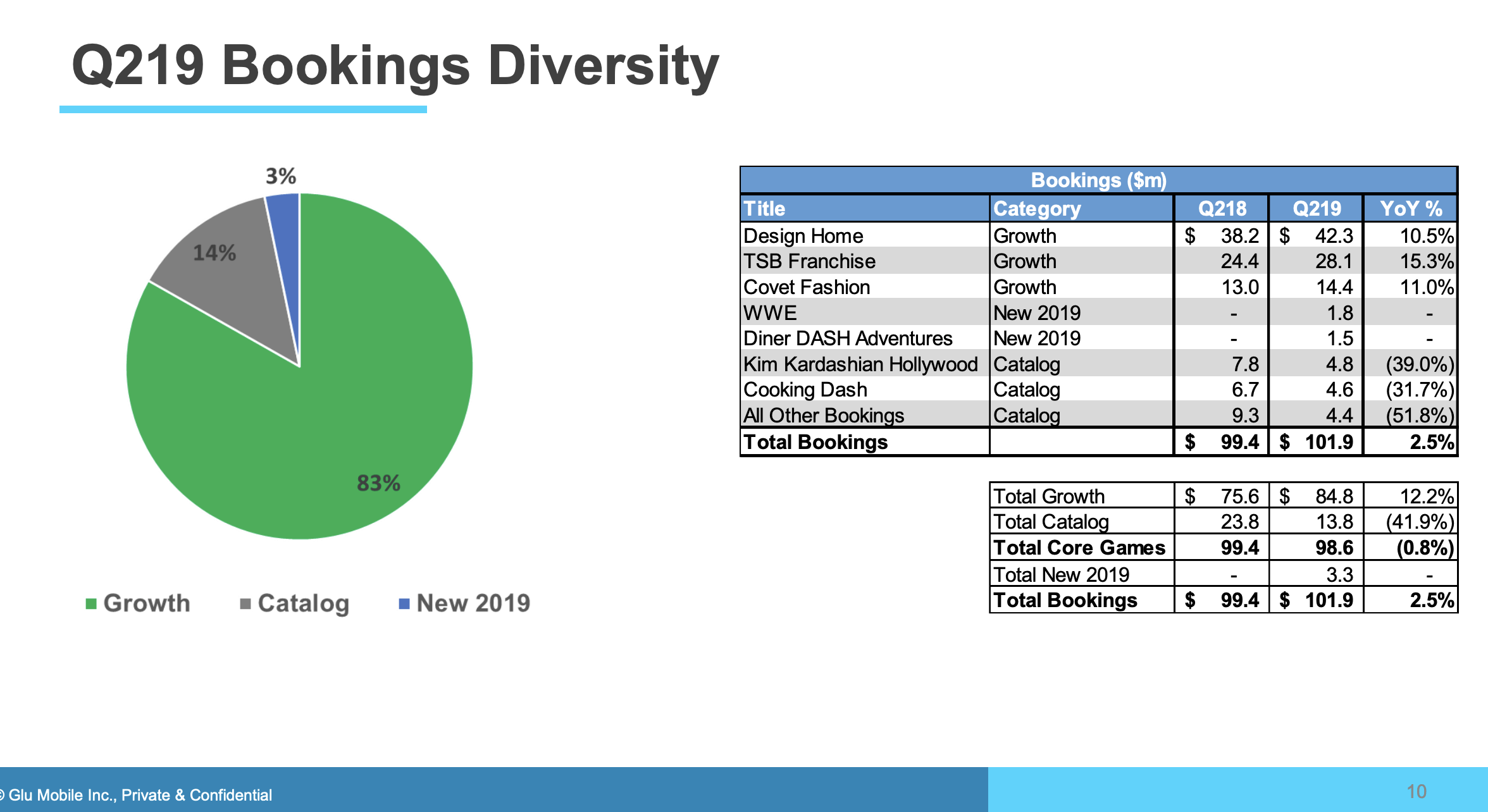
Task: Click Total Catalog Q218 value 23.8
Action: pyautogui.click(x=1240, y=522)
